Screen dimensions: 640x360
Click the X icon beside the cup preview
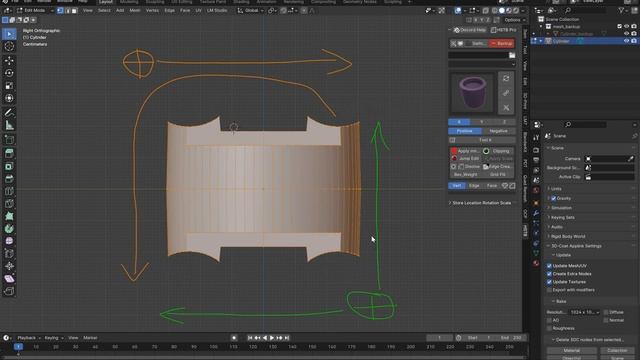pos(506,108)
